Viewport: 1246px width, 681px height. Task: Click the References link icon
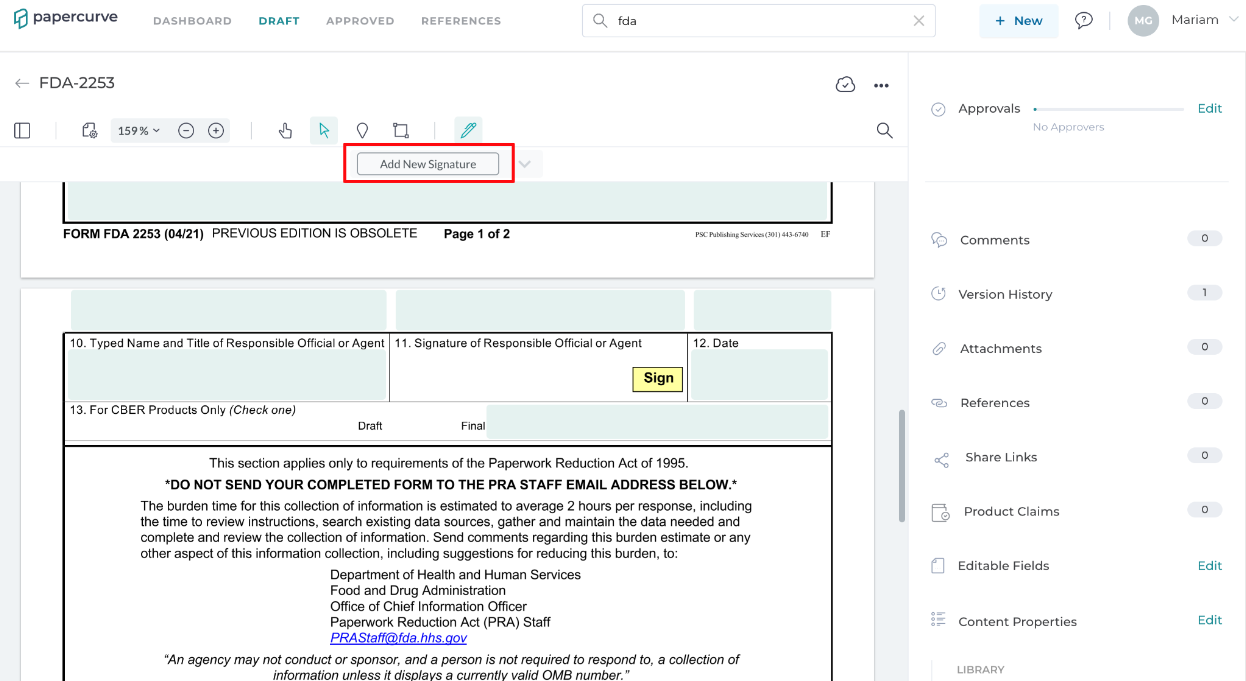[939, 402]
